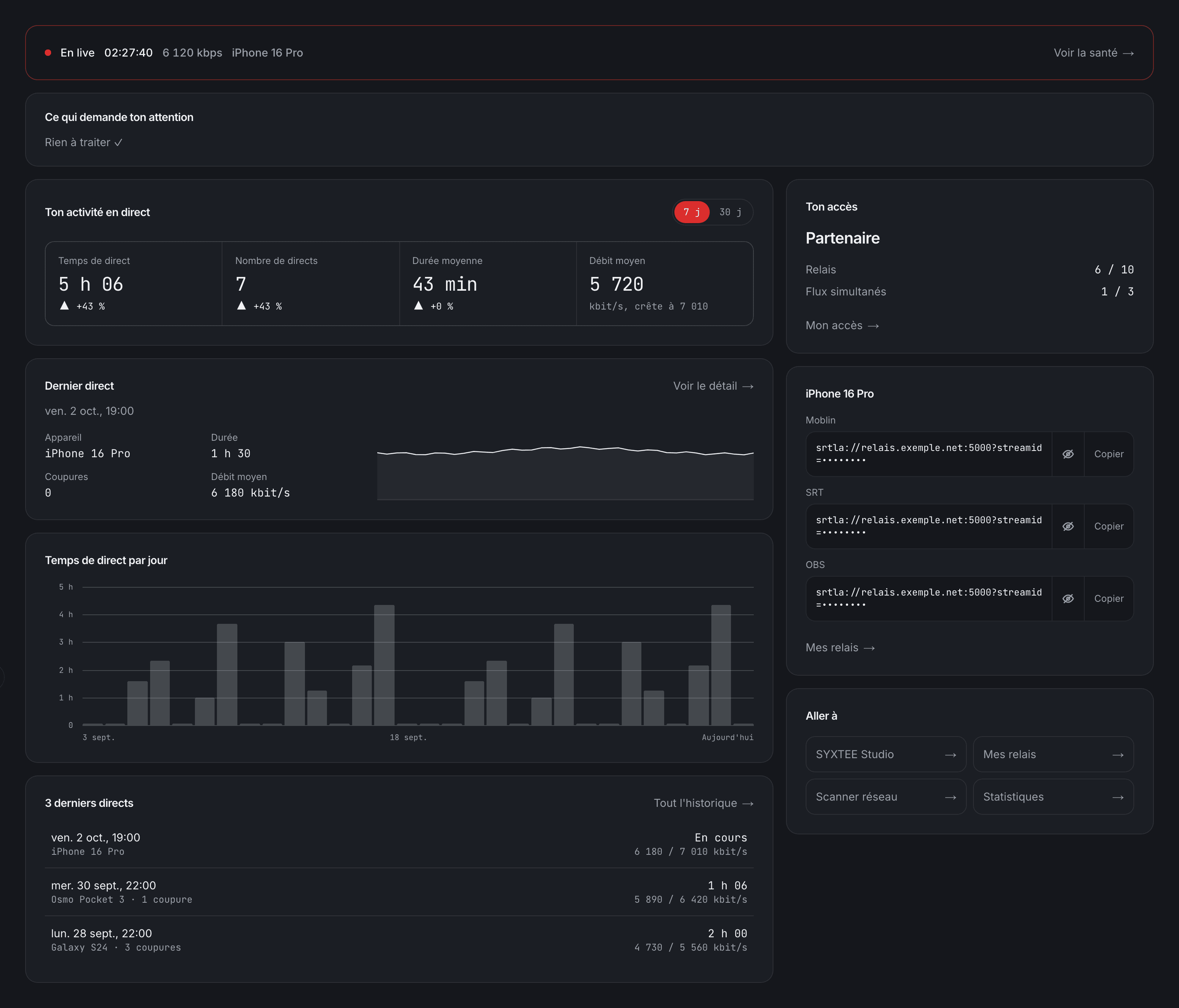
Task: Reveal the SRT stream URL with eye icon
Action: tap(1068, 526)
